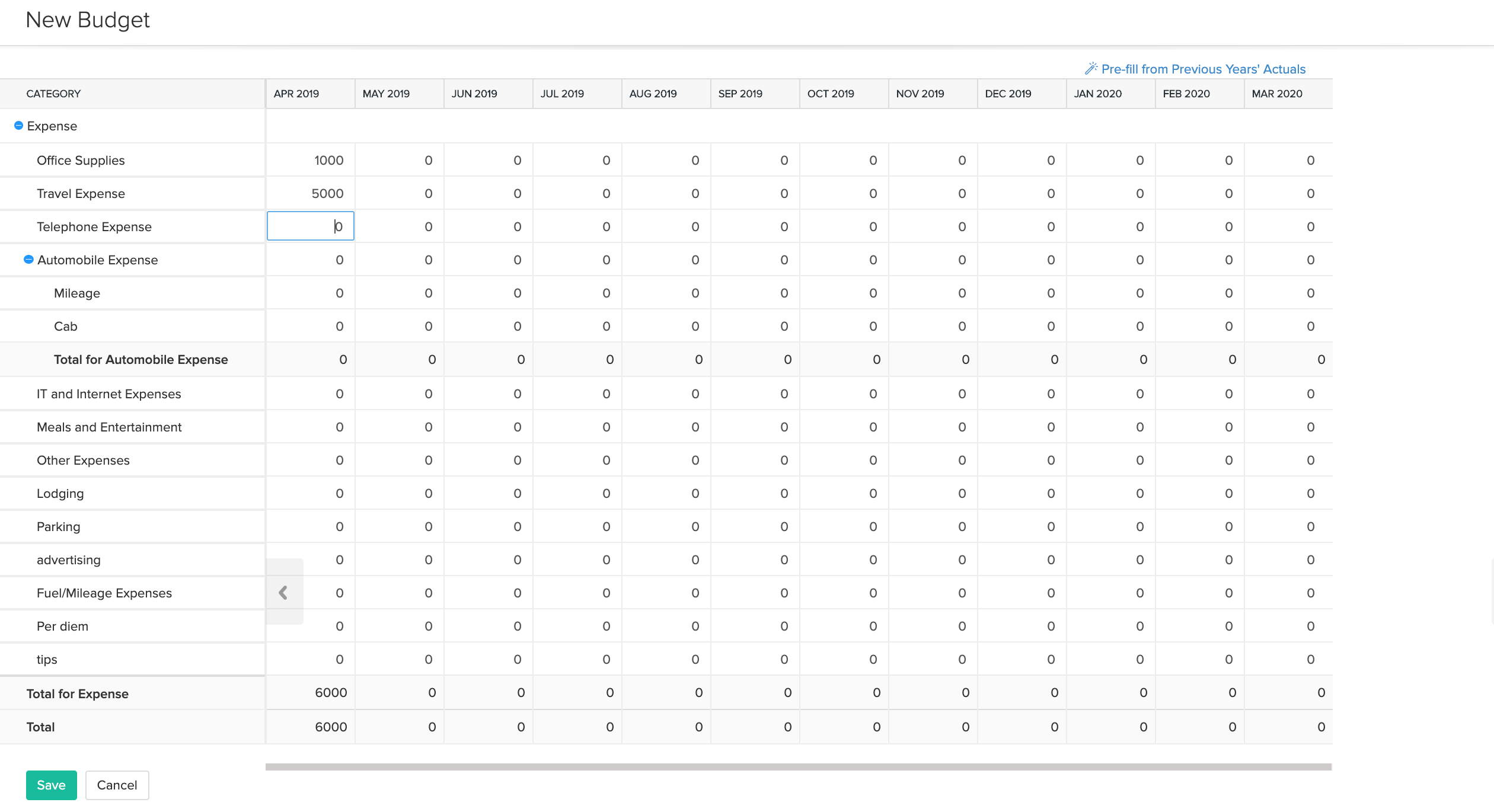Collapse the Automobile Expense subcategory
1494x812 pixels.
coord(28,260)
